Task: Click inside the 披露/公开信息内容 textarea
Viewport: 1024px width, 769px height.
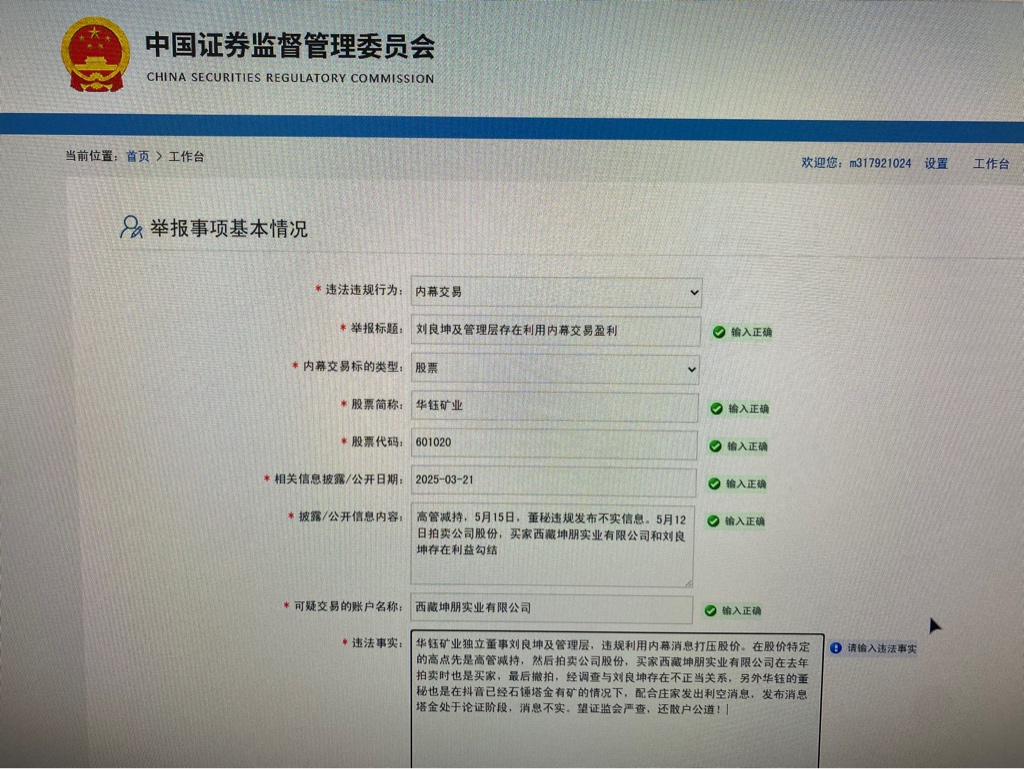Action: tap(552, 544)
